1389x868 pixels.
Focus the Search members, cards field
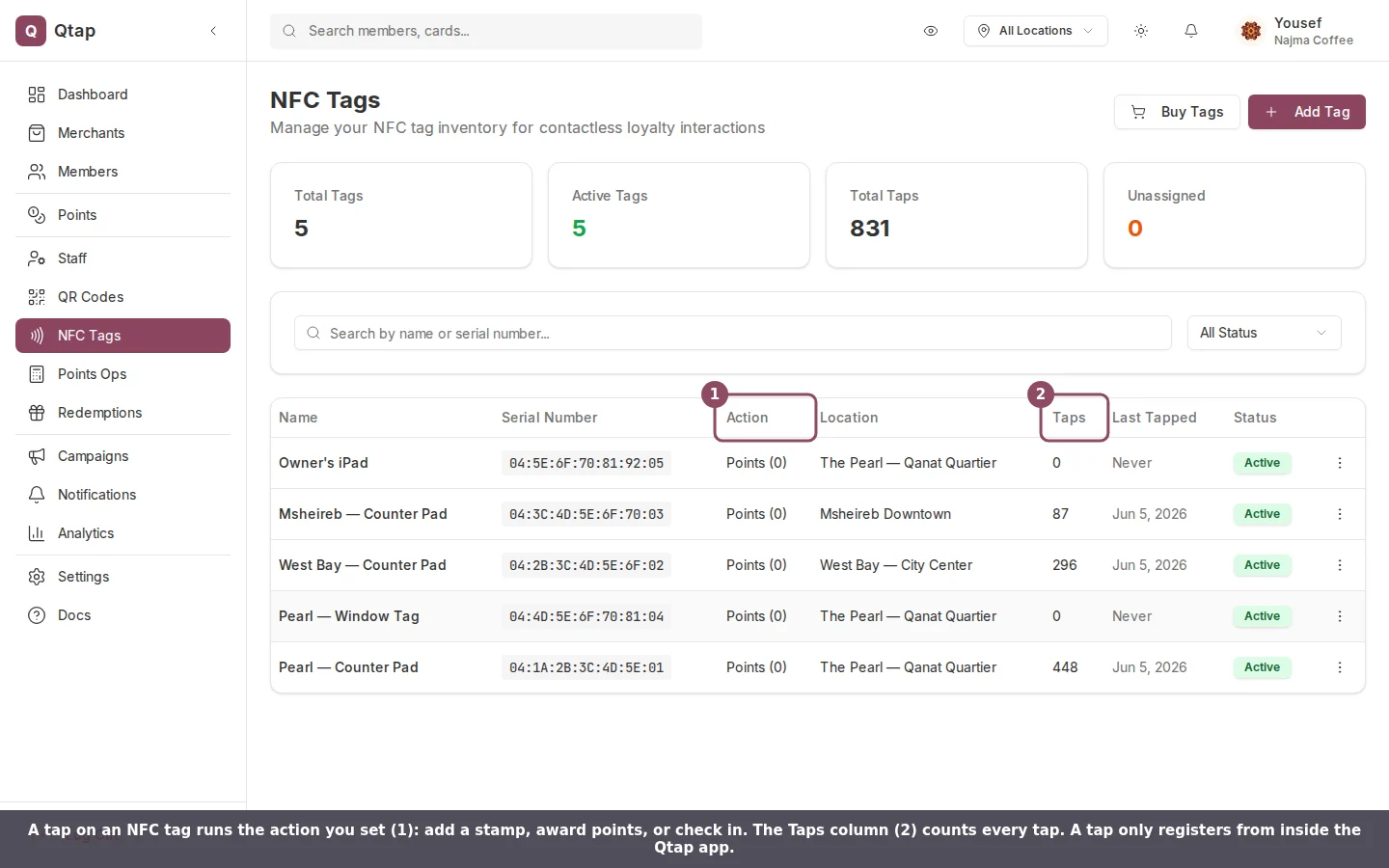point(486,31)
